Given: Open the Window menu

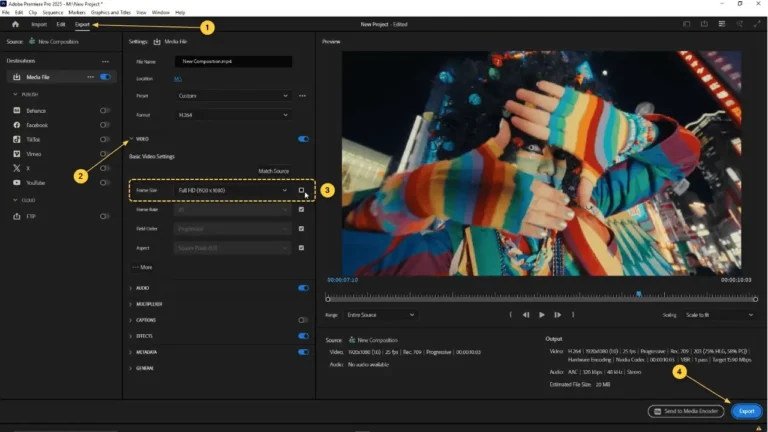Looking at the screenshot, I should pyautogui.click(x=160, y=12).
